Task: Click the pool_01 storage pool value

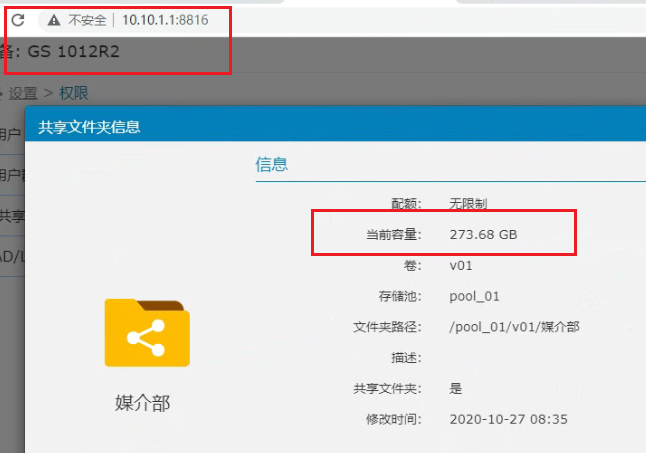Action: tap(475, 296)
